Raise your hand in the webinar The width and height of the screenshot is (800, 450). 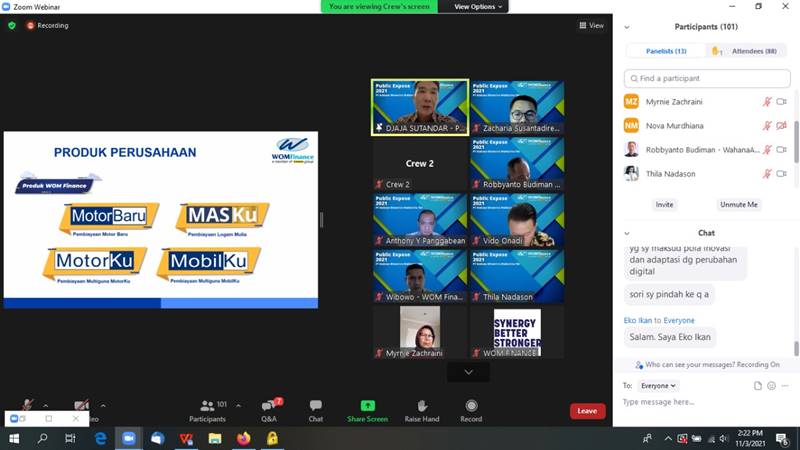click(422, 408)
